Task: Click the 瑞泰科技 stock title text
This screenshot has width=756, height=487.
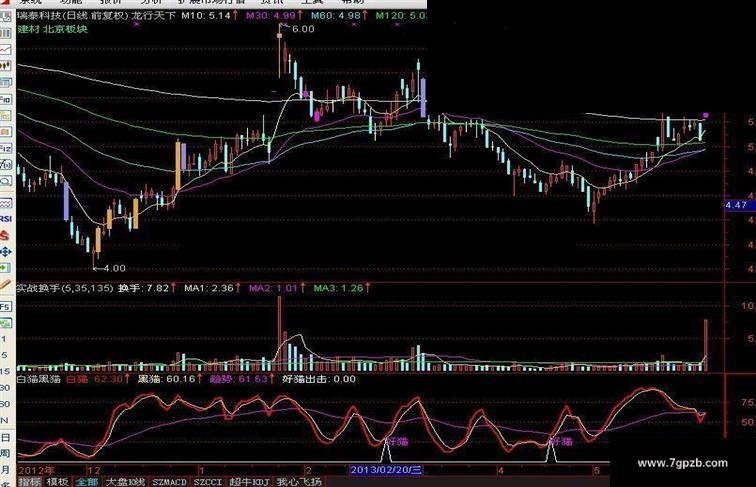Action: pyautogui.click(x=37, y=15)
